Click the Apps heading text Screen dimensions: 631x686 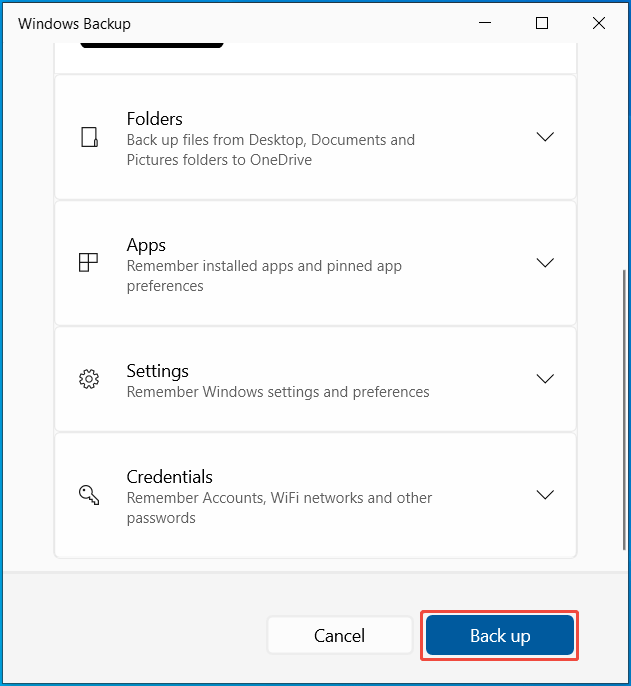click(x=146, y=245)
